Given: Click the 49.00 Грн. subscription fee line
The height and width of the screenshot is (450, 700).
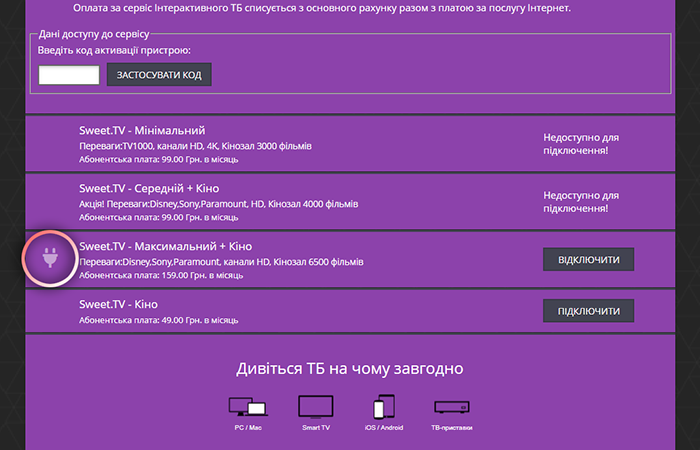Looking at the screenshot, I should tap(158, 320).
